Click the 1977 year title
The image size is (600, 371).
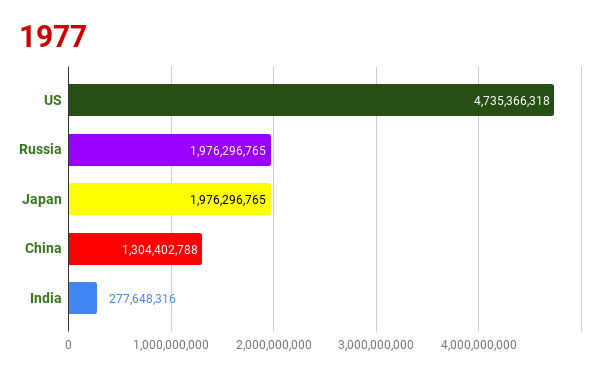(x=53, y=36)
